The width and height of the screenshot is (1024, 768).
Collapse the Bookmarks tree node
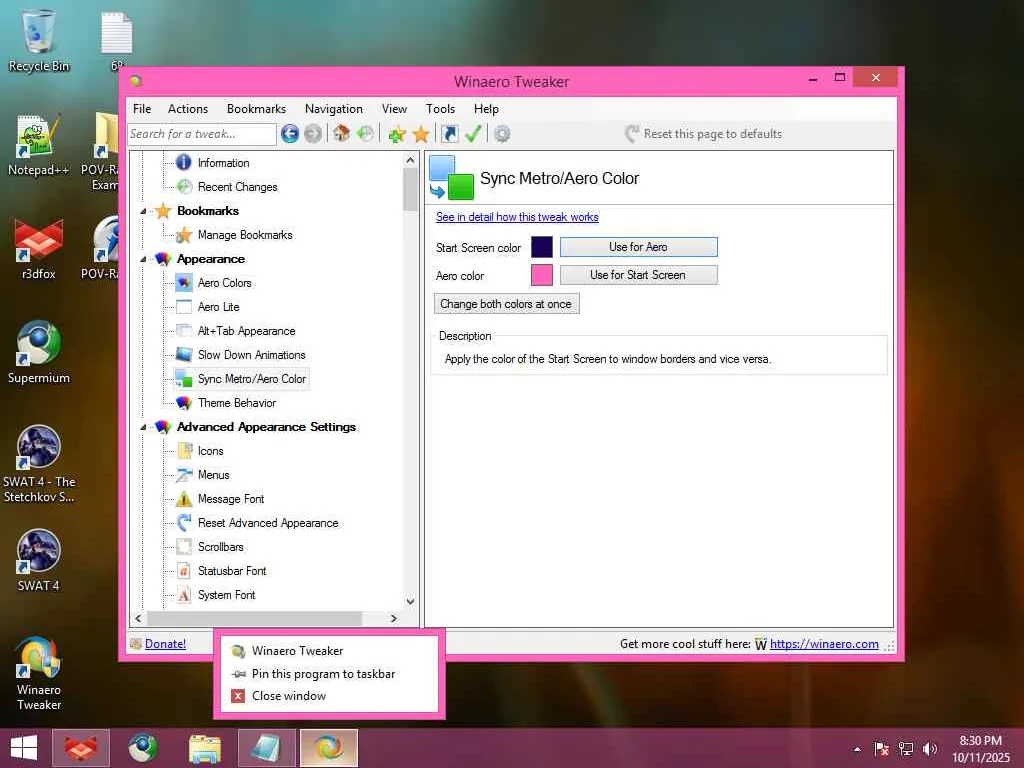(143, 211)
